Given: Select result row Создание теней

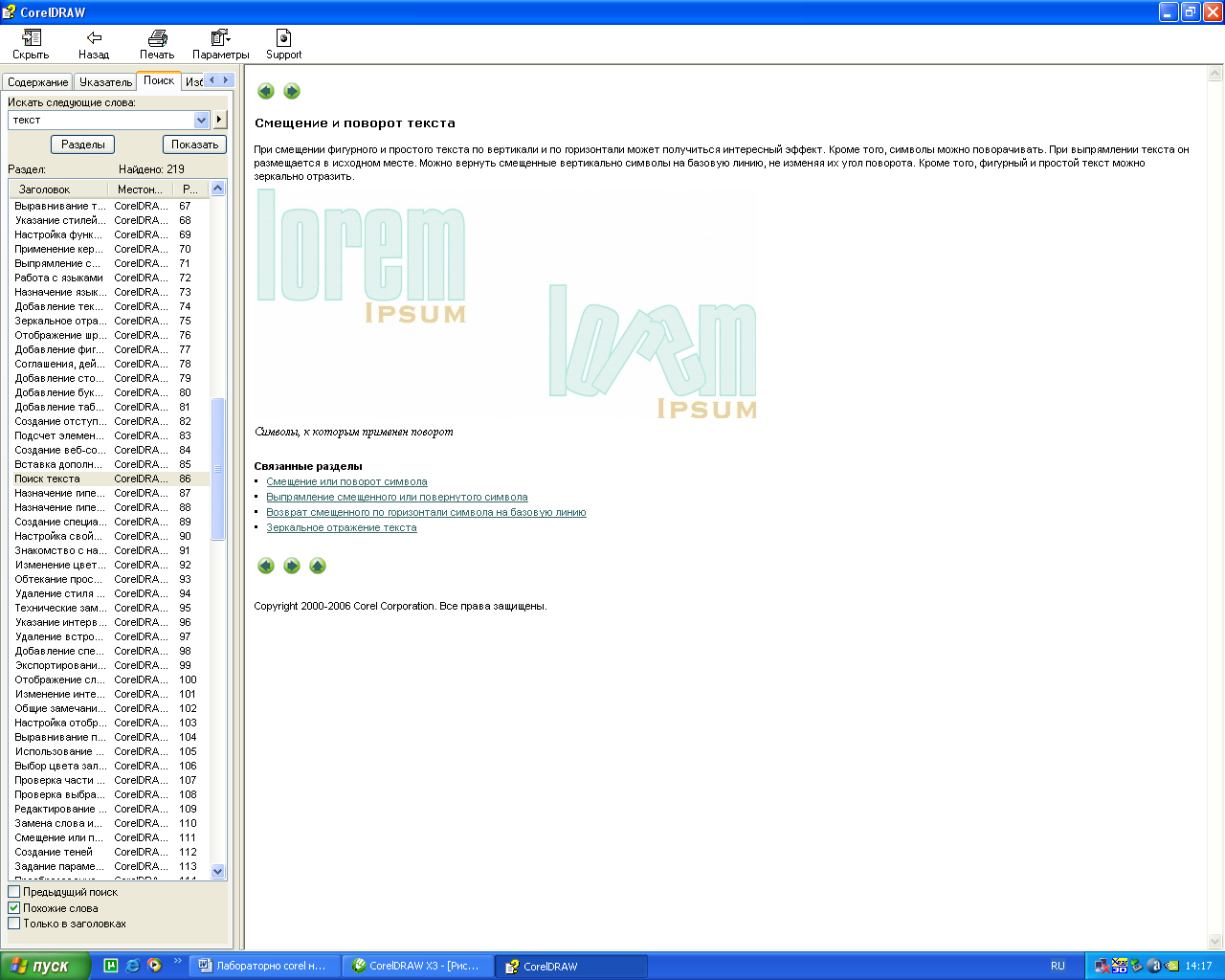Looking at the screenshot, I should tap(109, 852).
